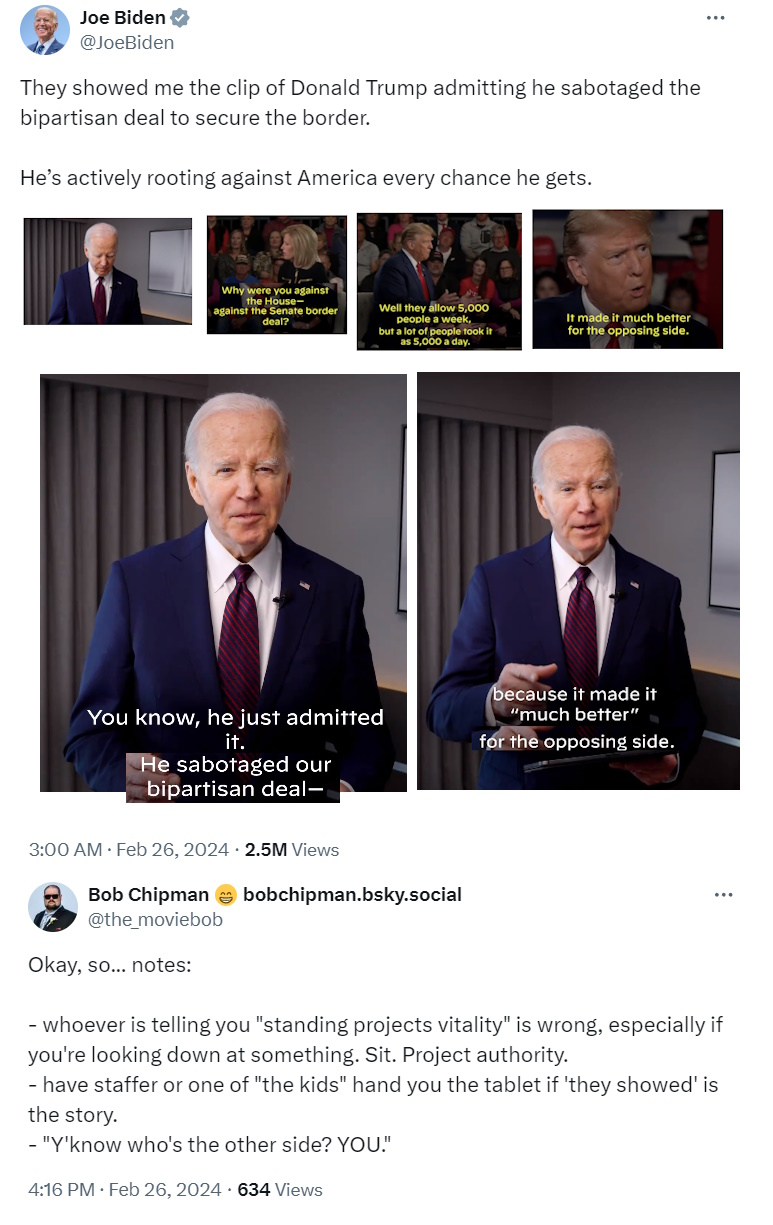Click the @the_moviebob handle
773x1225 pixels.
pos(155,919)
